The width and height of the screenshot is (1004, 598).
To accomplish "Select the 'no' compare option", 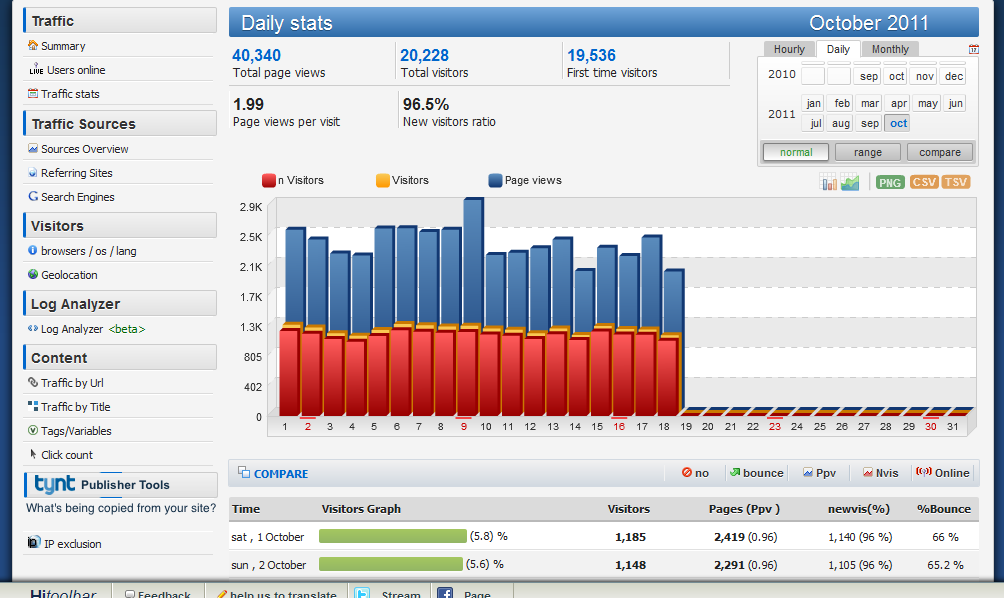I will point(695,473).
